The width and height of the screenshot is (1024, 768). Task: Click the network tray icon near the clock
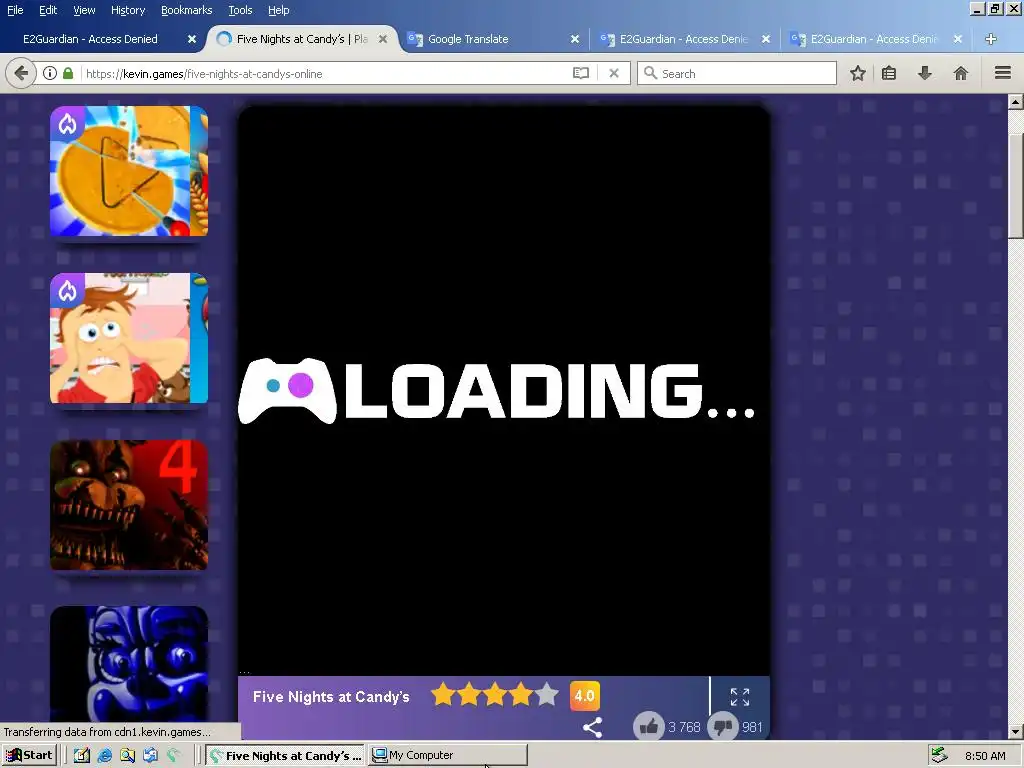pos(939,755)
